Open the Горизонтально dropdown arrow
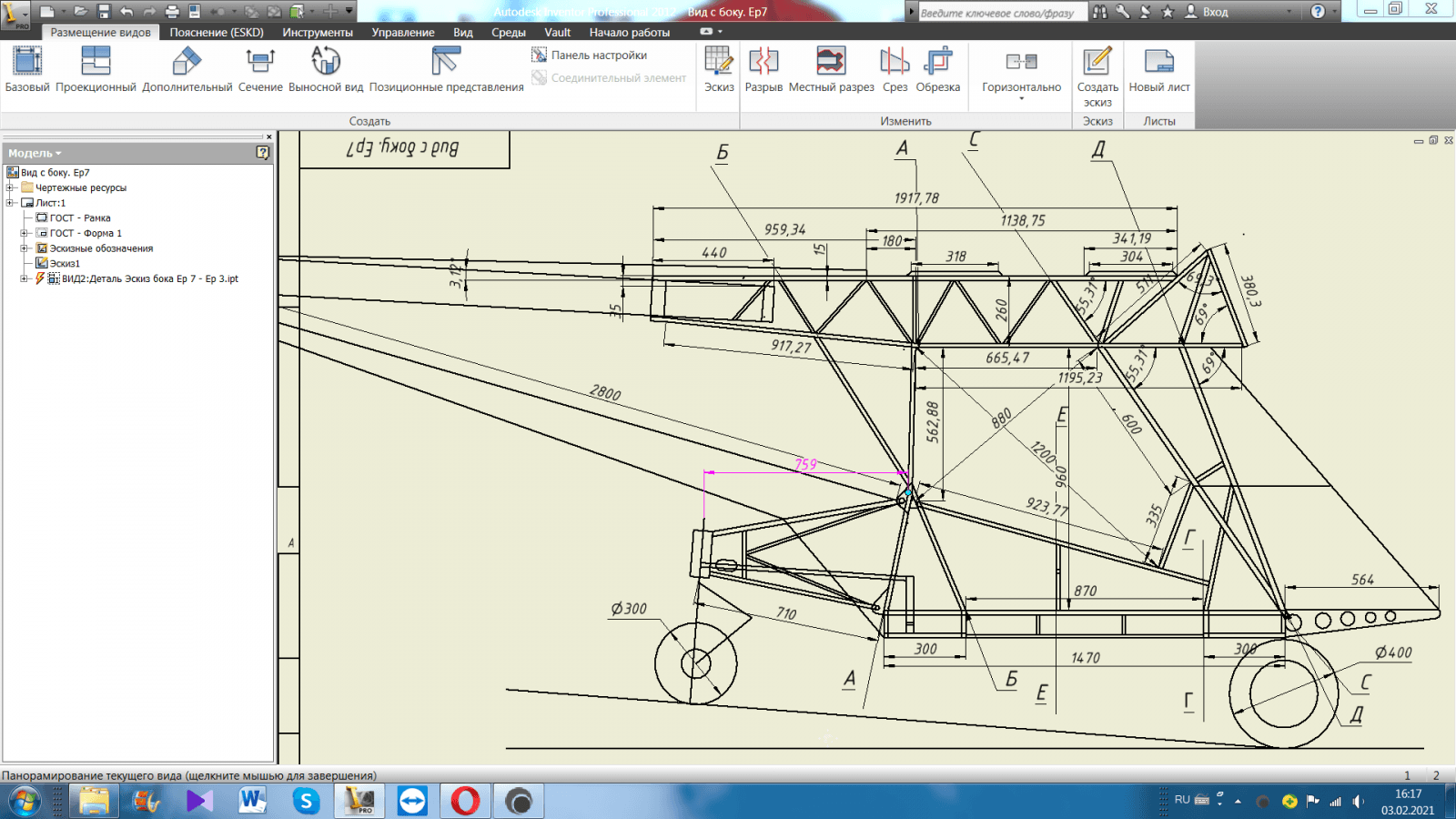Screen dimensions: 1456x819 (x=1021, y=99)
